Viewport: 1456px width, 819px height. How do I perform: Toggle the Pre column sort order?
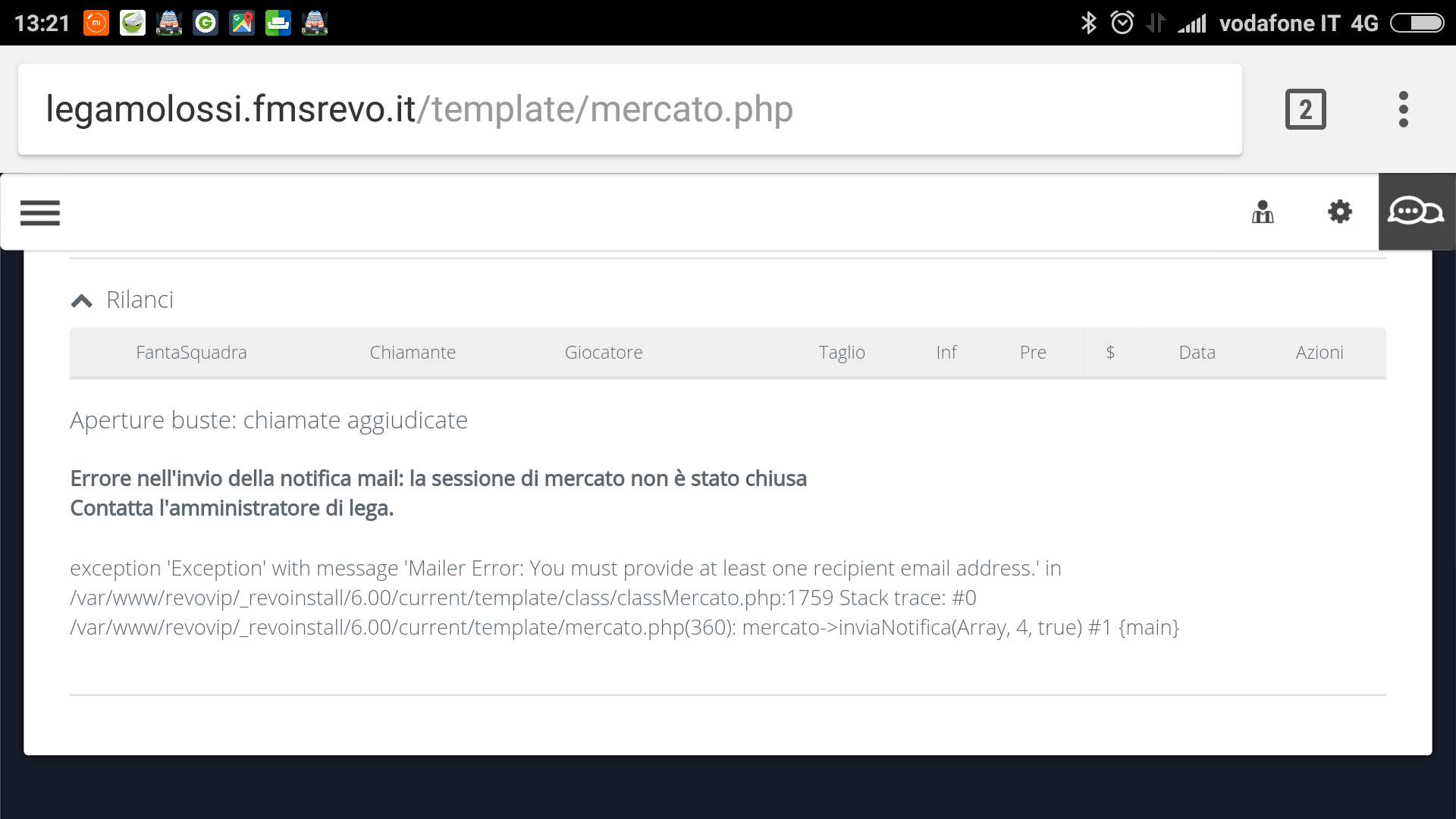coord(1032,352)
